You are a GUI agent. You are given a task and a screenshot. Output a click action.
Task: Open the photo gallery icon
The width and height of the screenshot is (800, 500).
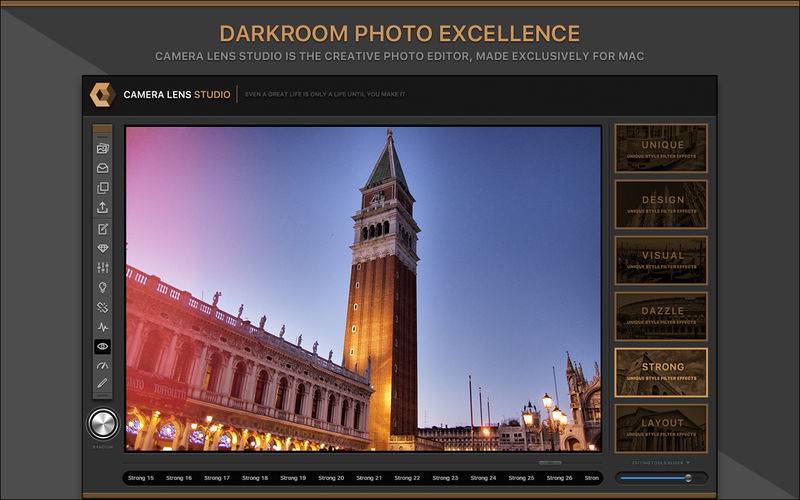coord(103,148)
